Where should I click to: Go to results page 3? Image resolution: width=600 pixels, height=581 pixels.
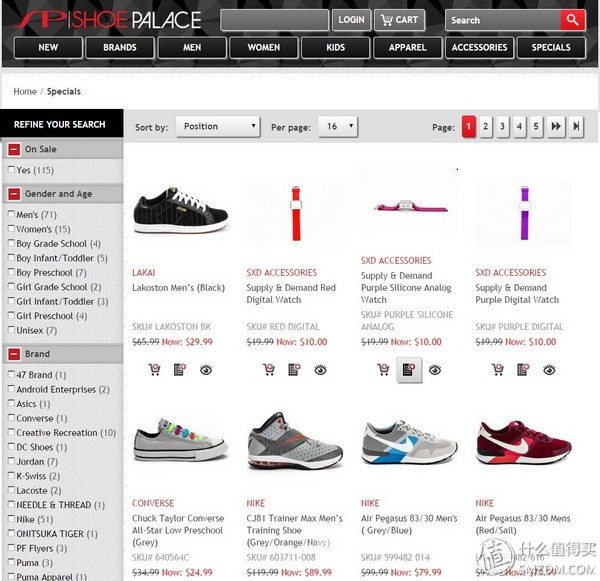coord(502,126)
